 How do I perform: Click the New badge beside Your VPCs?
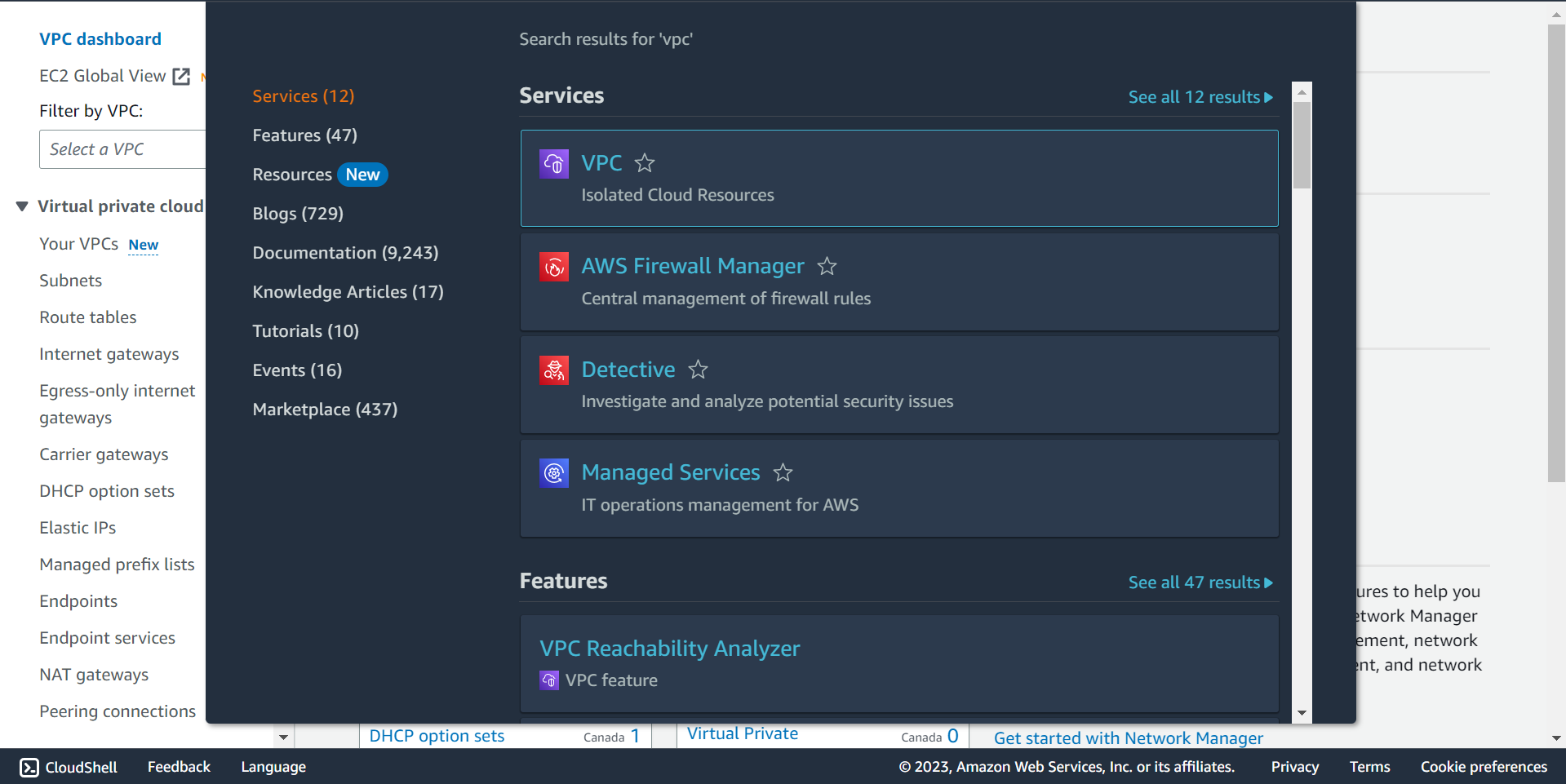pos(144,245)
